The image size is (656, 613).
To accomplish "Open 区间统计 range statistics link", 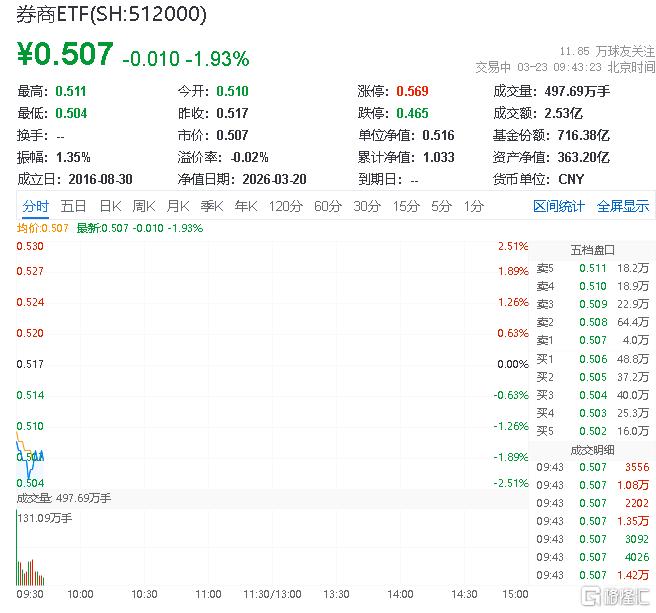I will tap(559, 206).
